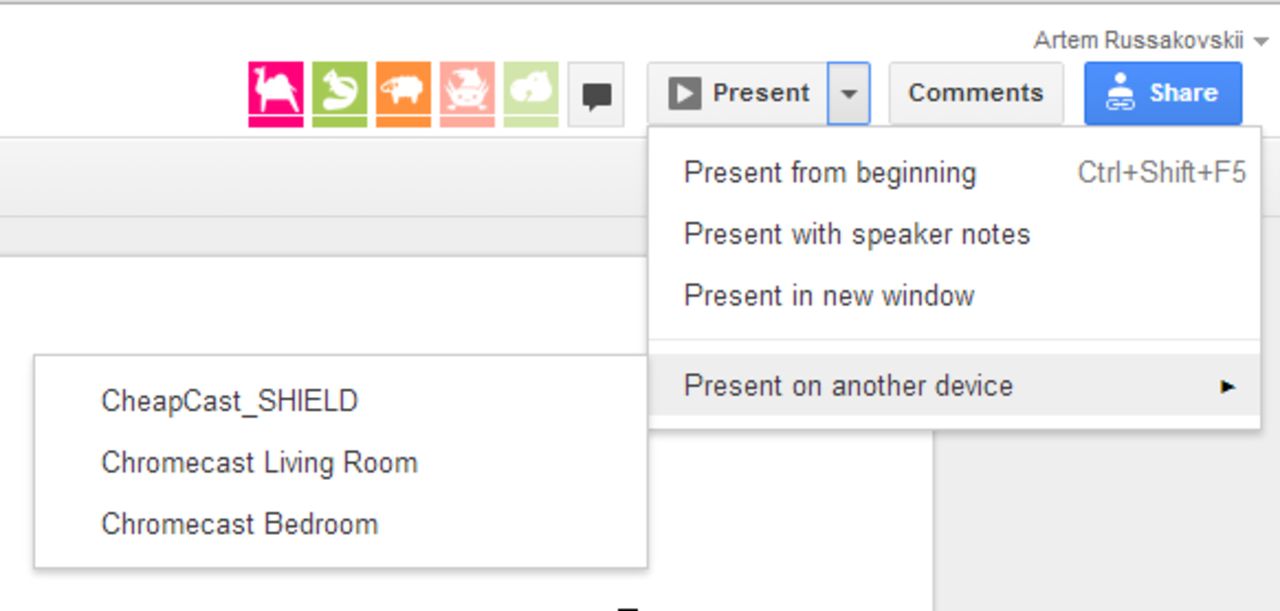Viewport: 1280px width, 611px height.
Task: Choose Present with speaker notes
Action: point(857,234)
